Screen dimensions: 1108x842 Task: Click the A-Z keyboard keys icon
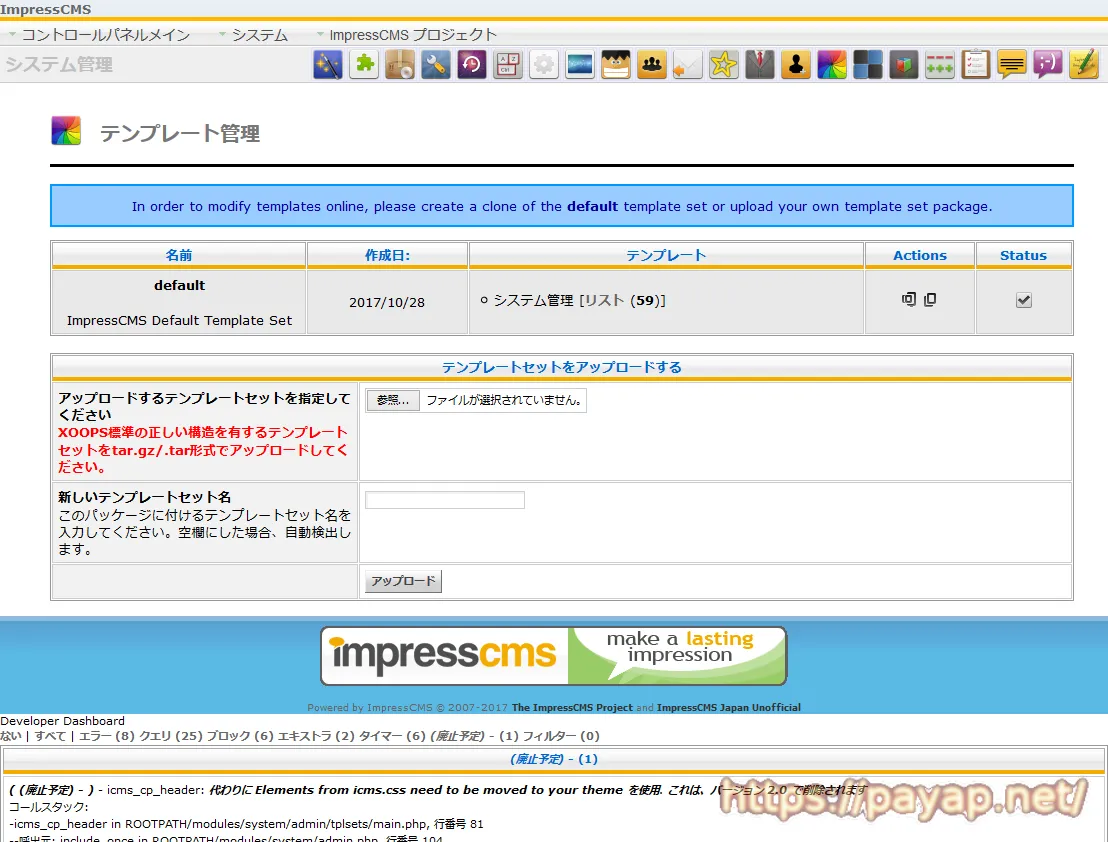click(x=508, y=65)
